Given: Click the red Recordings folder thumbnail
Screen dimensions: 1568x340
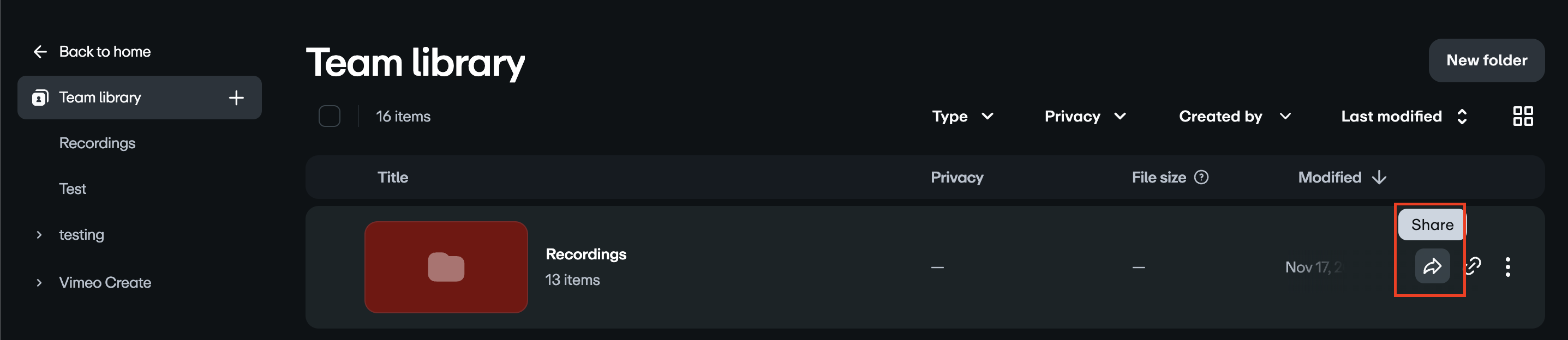Looking at the screenshot, I should click(447, 266).
